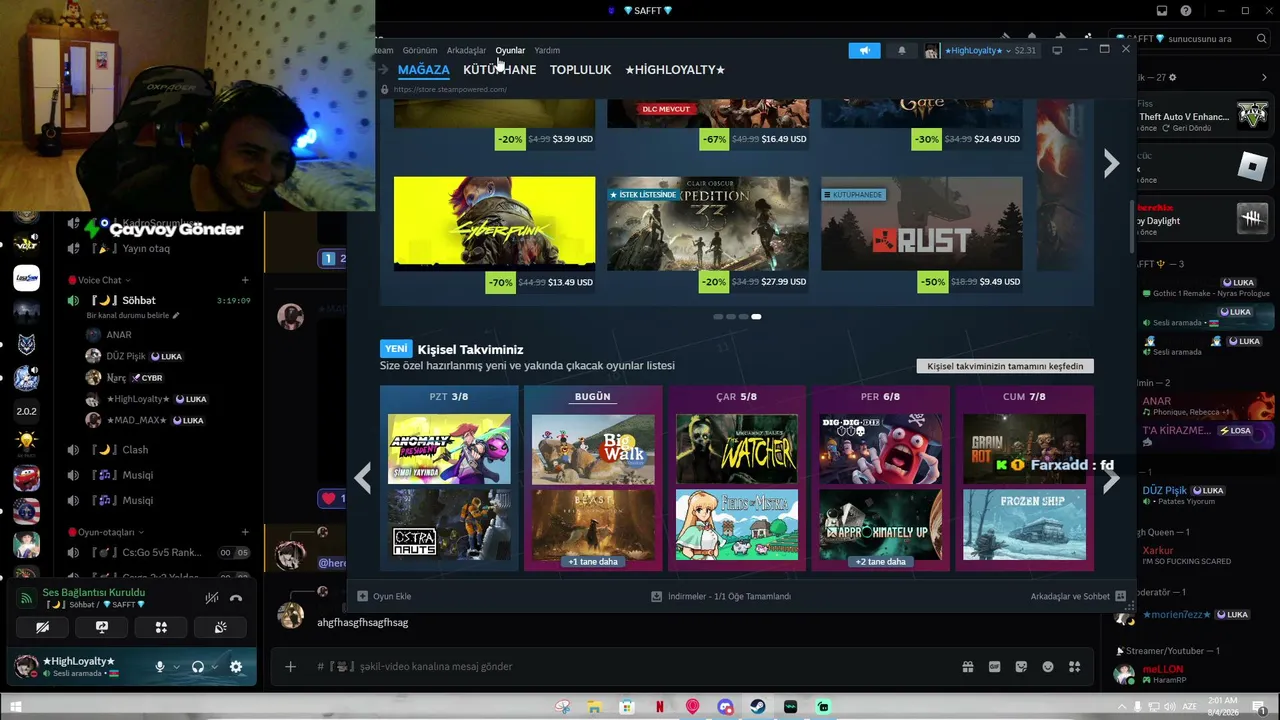Open File Explorer from the taskbar
The width and height of the screenshot is (1280, 720).
(594, 706)
